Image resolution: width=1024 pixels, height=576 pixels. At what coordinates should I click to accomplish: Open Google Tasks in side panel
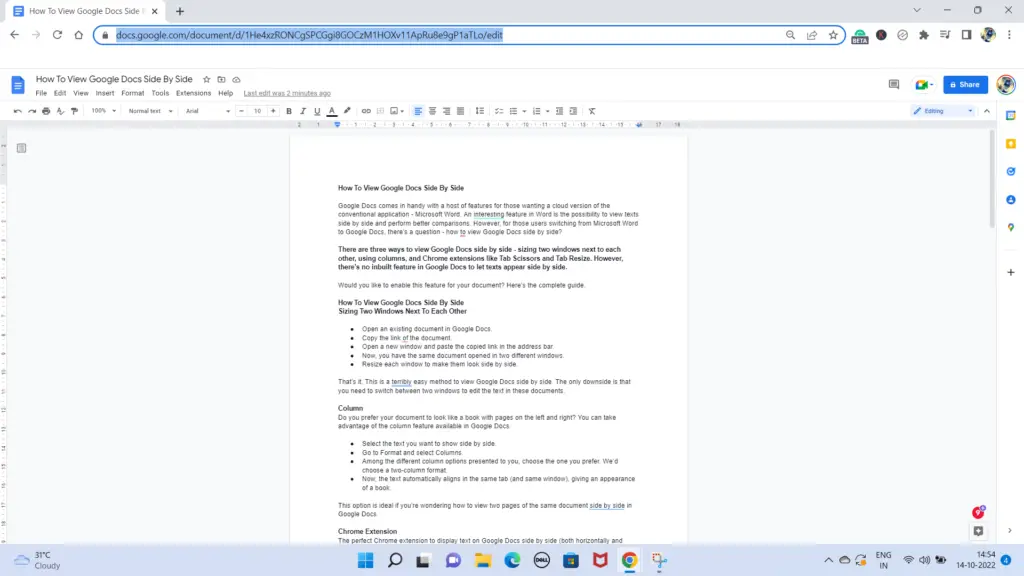pos(1011,172)
